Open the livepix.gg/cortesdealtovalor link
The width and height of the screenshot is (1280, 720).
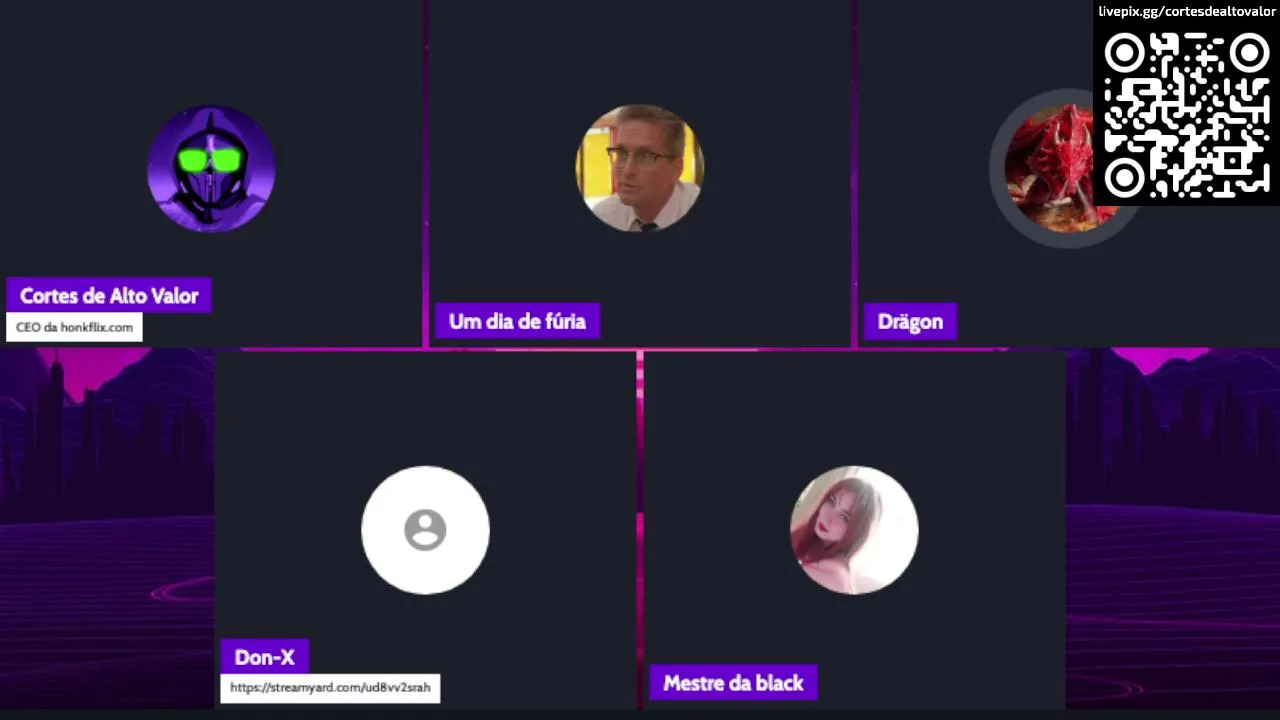1186,11
